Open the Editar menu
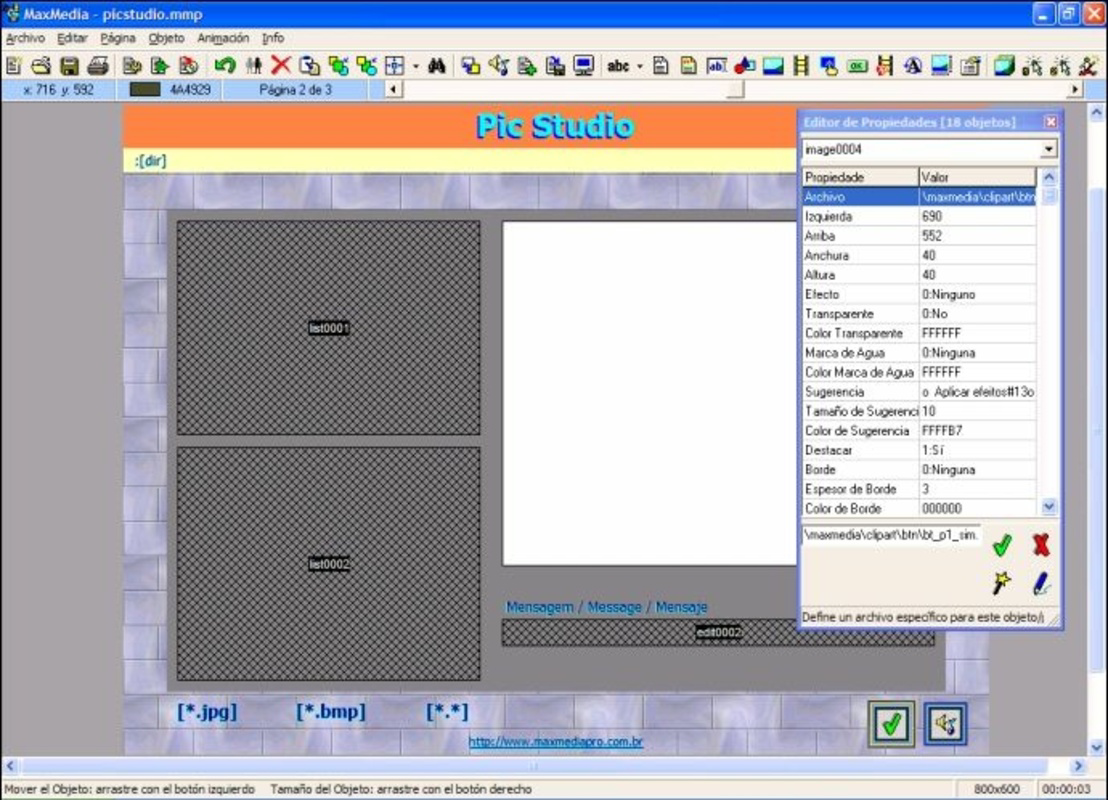Screen dimensions: 1108x800 [72, 38]
